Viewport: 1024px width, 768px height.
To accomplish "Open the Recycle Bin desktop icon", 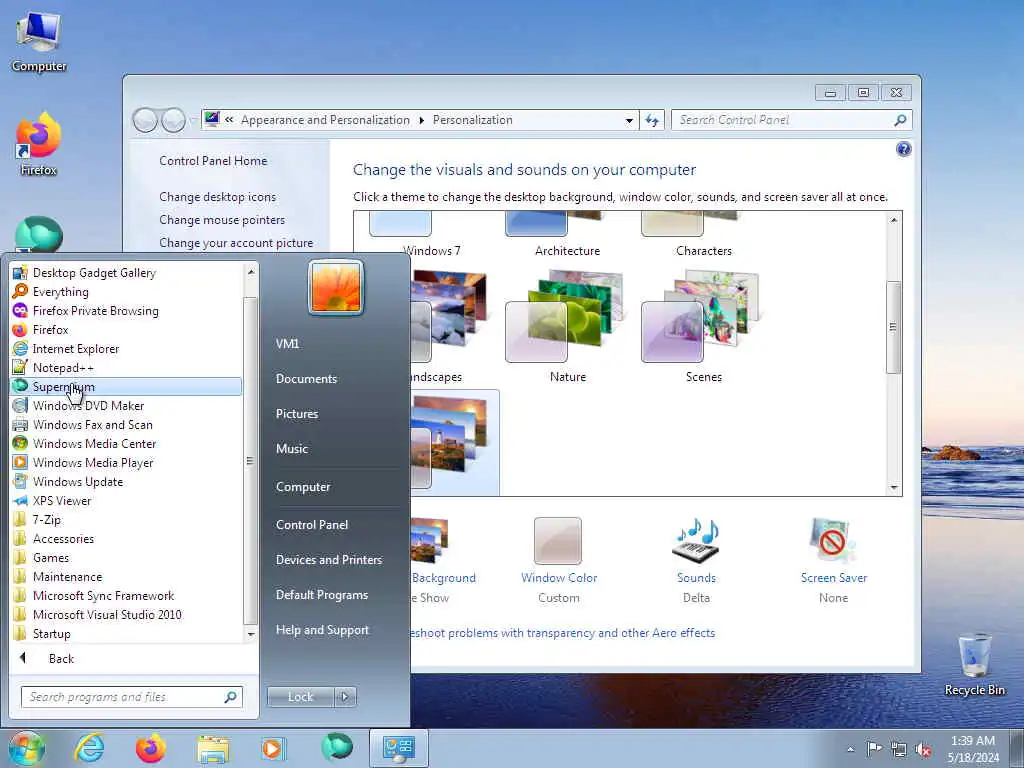I will [x=974, y=665].
